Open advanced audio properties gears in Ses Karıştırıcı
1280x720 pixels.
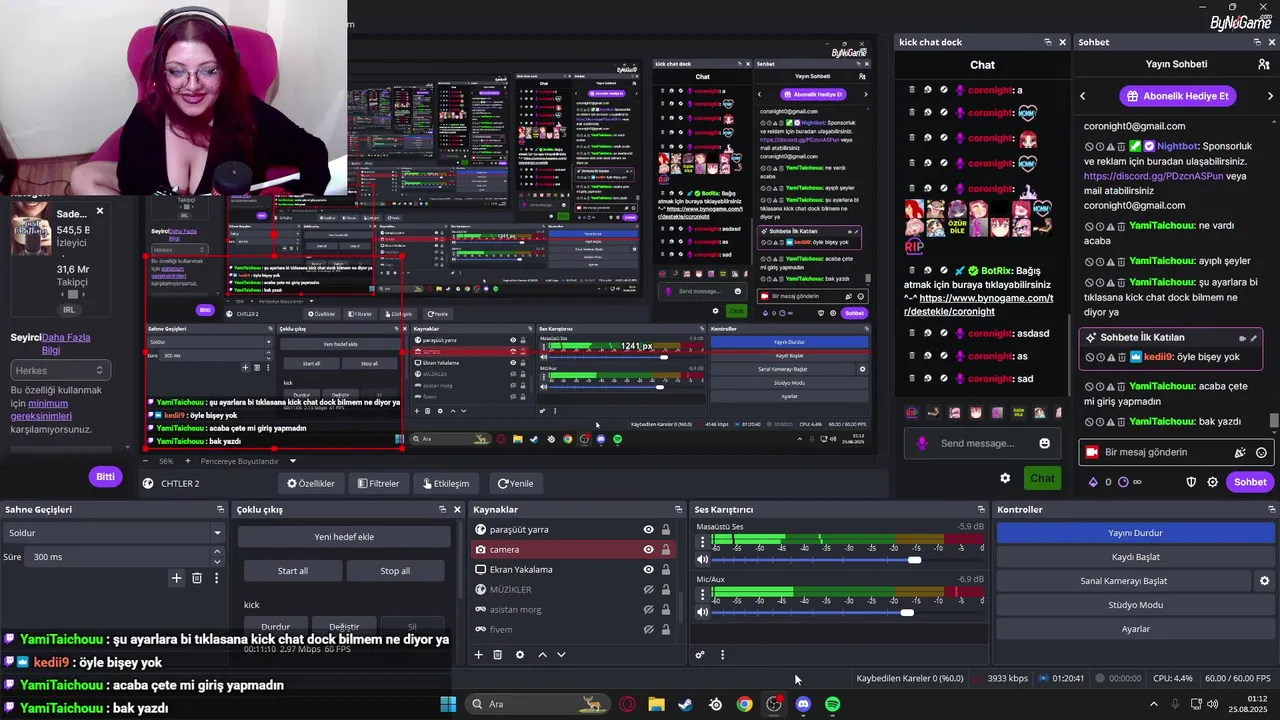tap(700, 655)
